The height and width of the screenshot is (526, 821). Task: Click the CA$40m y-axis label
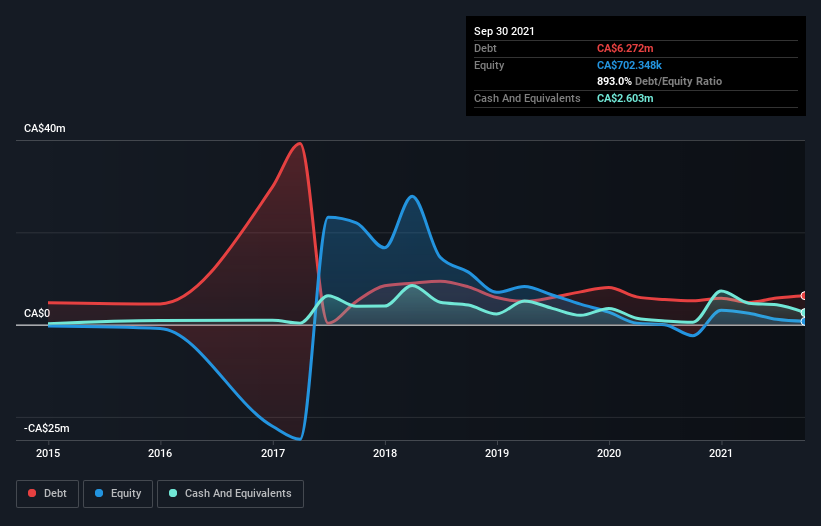(x=45, y=128)
